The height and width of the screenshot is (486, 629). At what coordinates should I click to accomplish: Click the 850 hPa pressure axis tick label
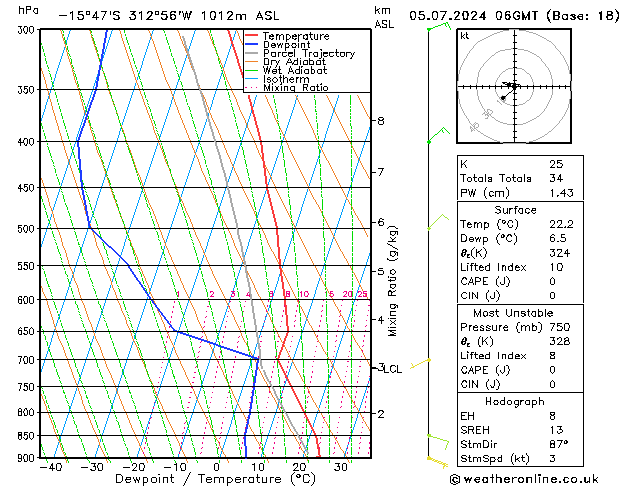coord(26,436)
